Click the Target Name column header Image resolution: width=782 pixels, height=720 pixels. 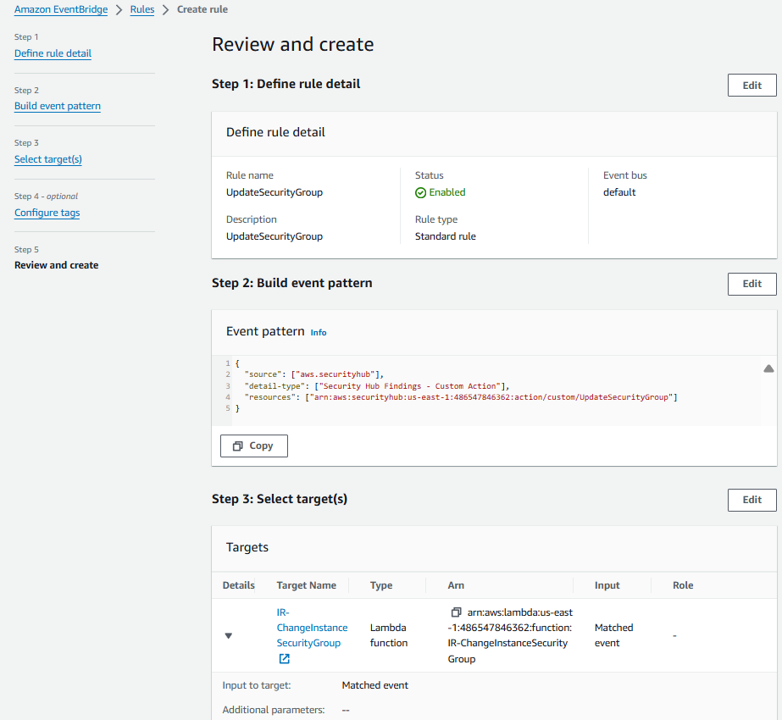[x=306, y=585]
